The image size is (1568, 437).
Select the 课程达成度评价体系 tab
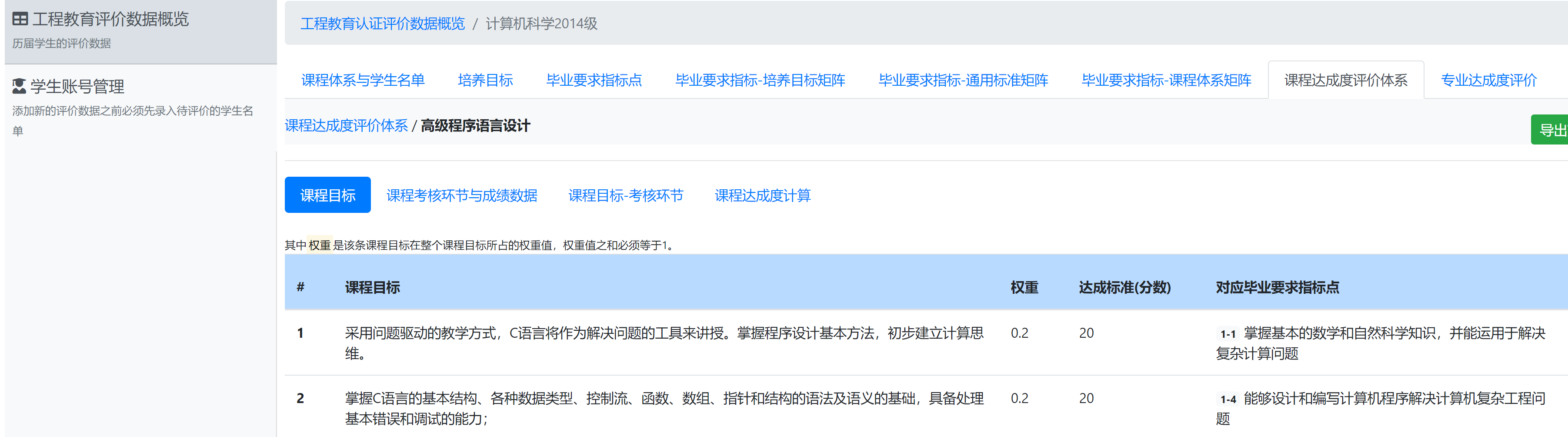point(1346,80)
